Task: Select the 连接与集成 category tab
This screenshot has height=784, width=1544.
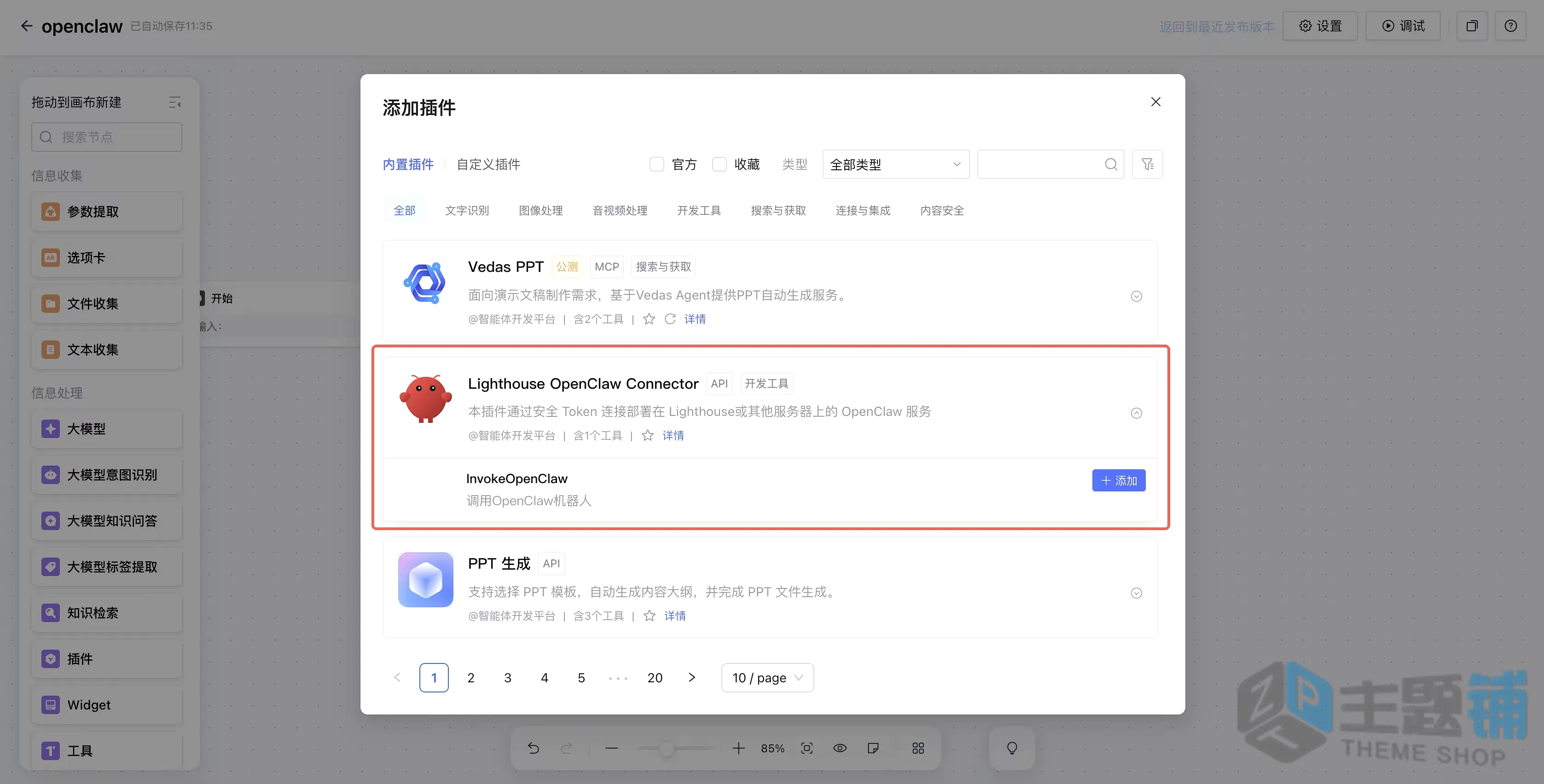Action: 863,210
